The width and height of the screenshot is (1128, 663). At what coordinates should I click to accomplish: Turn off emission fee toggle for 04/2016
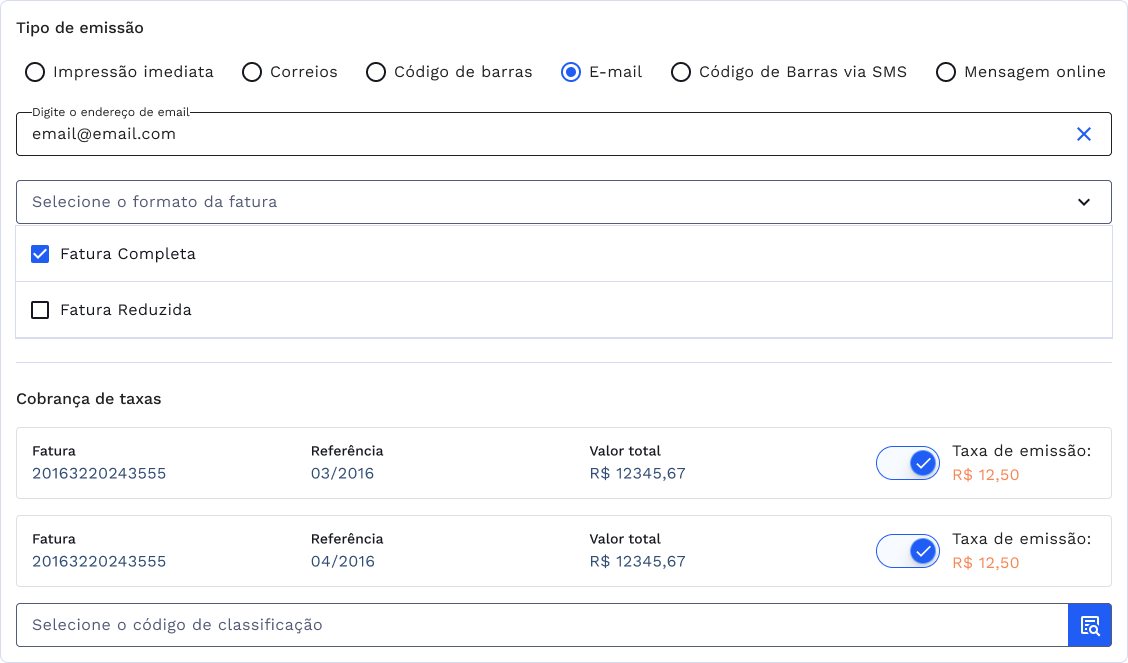[908, 551]
